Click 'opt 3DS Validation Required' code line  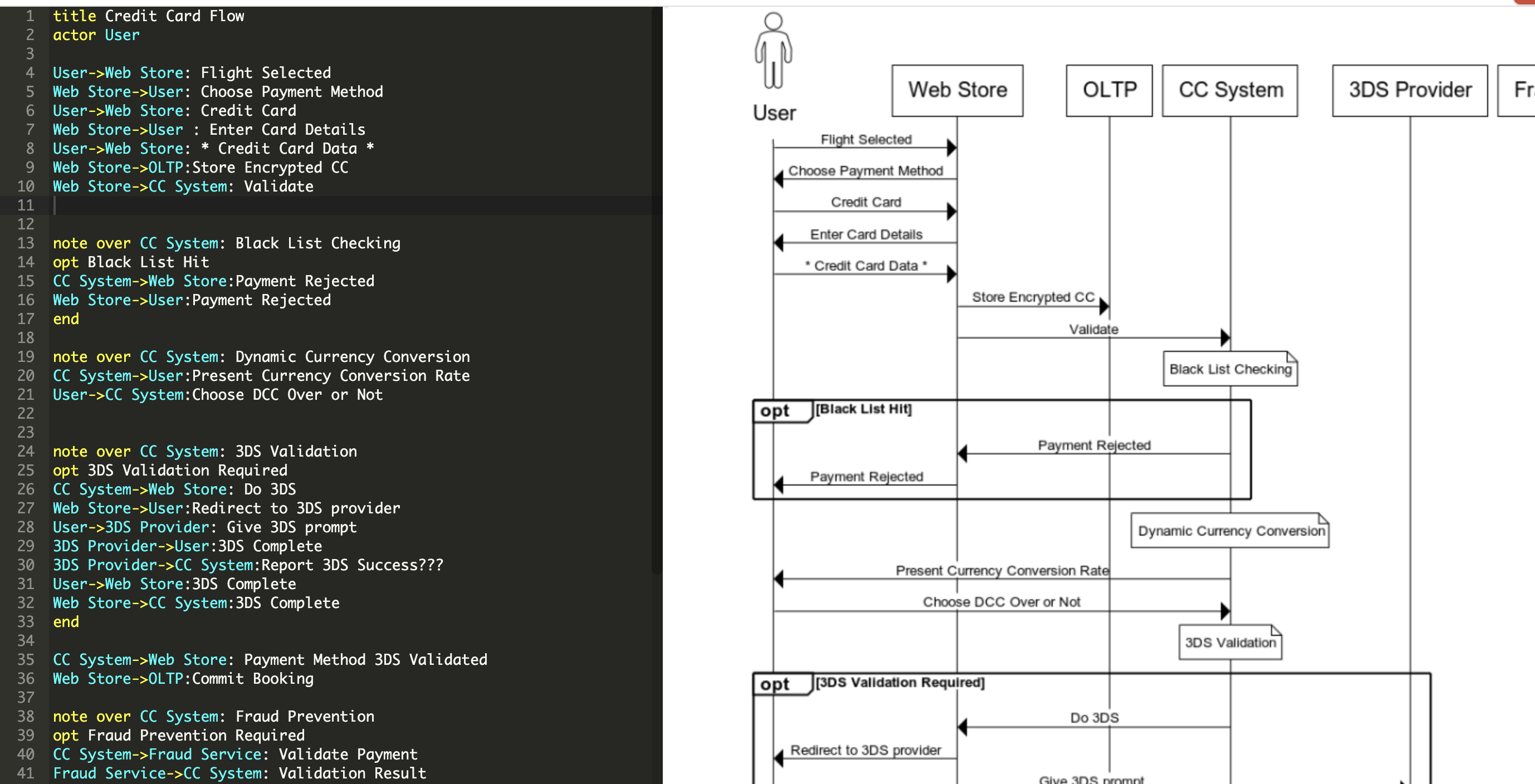tap(170, 471)
